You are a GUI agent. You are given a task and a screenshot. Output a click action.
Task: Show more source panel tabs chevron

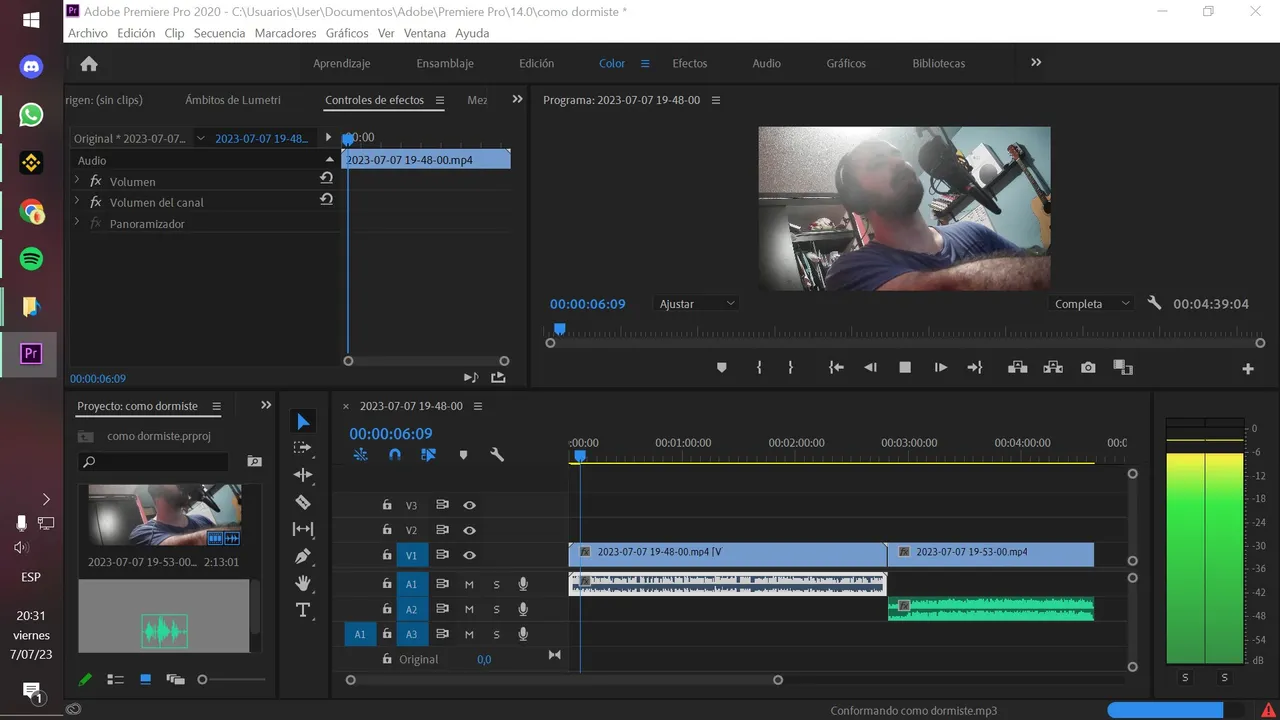[517, 99]
